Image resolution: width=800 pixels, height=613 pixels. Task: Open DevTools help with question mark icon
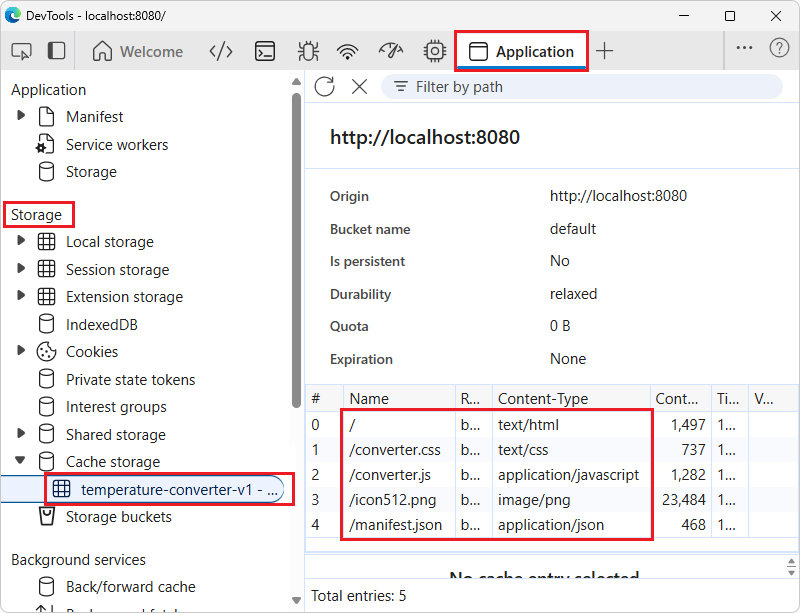pyautogui.click(x=778, y=50)
